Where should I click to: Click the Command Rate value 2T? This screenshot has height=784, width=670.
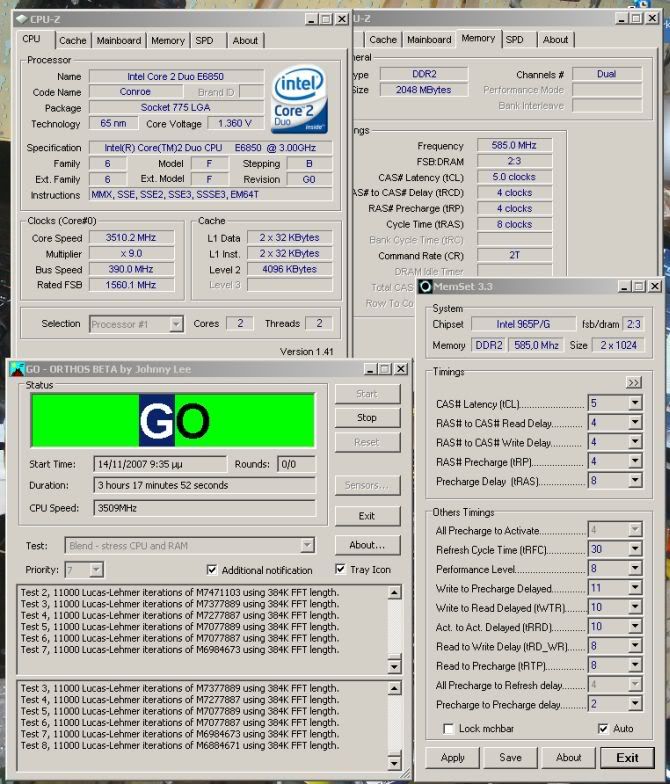point(514,255)
